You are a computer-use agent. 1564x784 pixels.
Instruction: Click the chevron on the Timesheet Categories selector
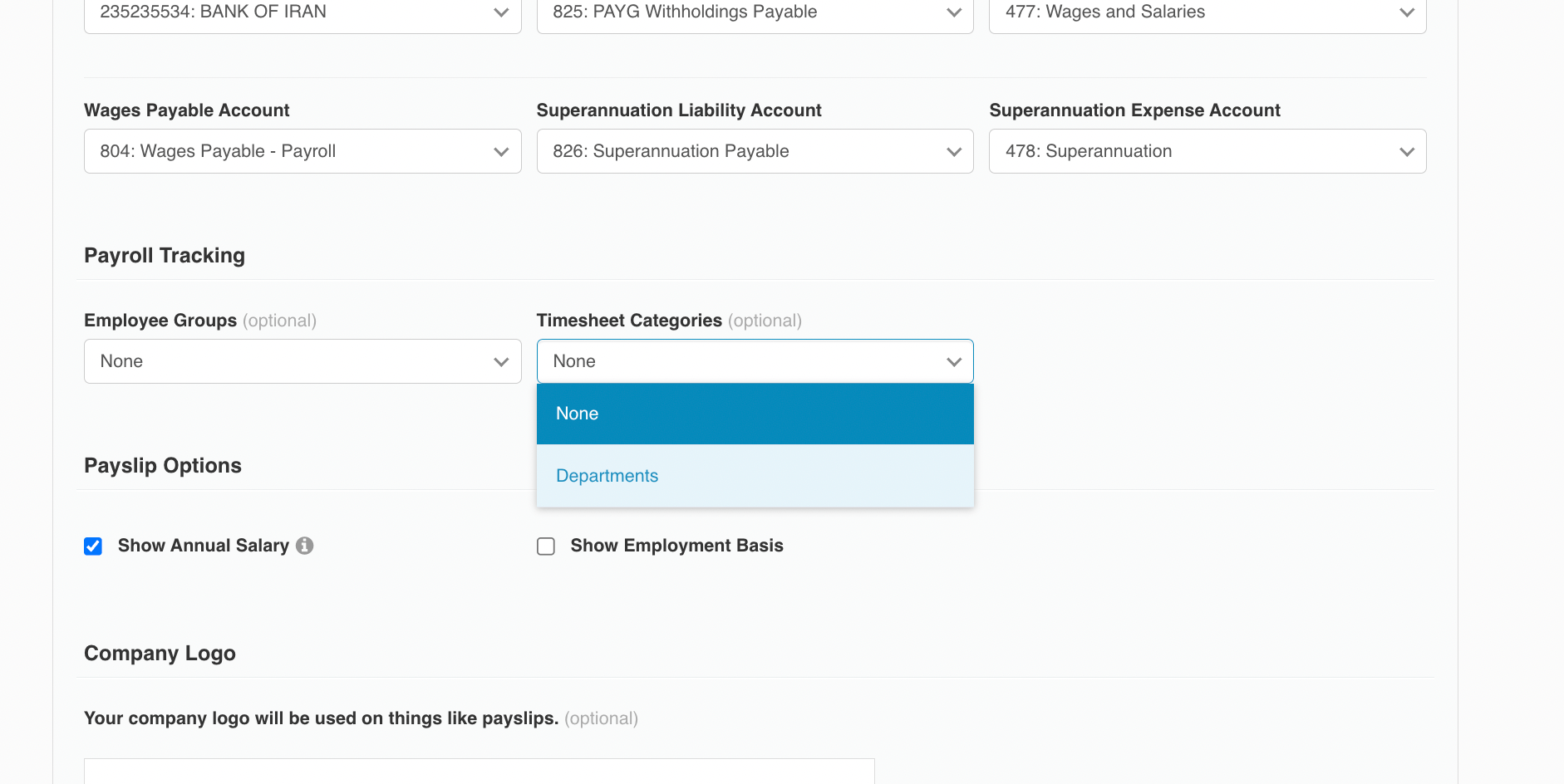pos(952,361)
